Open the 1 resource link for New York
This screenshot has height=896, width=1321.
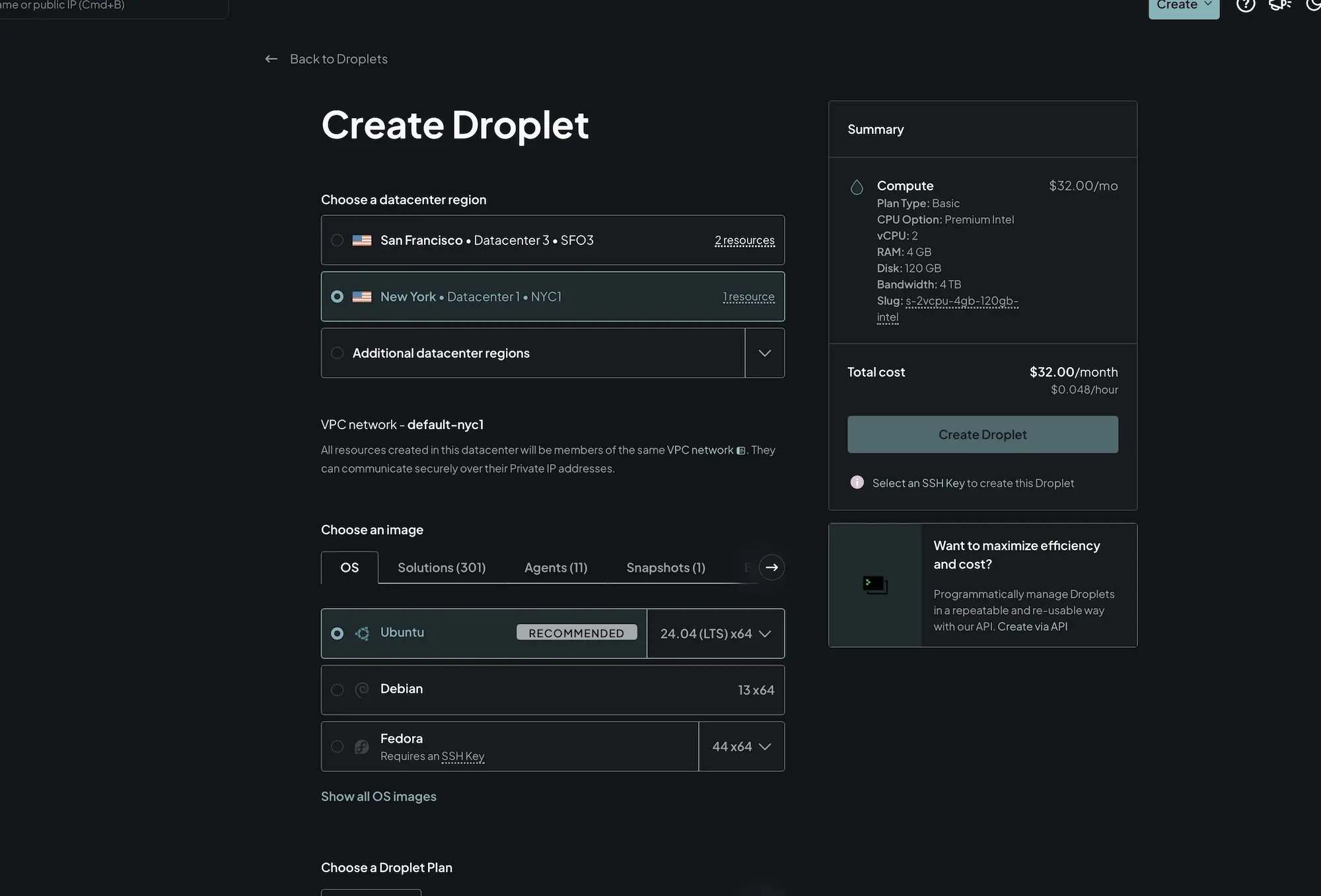tap(748, 297)
